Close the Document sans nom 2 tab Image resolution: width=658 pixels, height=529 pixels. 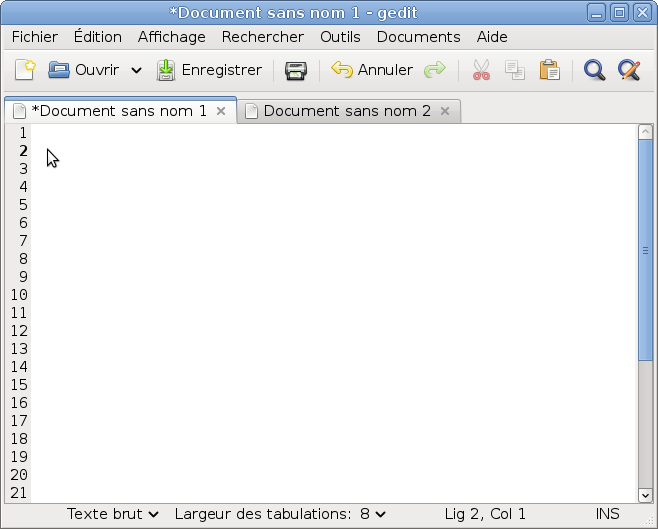pyautogui.click(x=445, y=111)
